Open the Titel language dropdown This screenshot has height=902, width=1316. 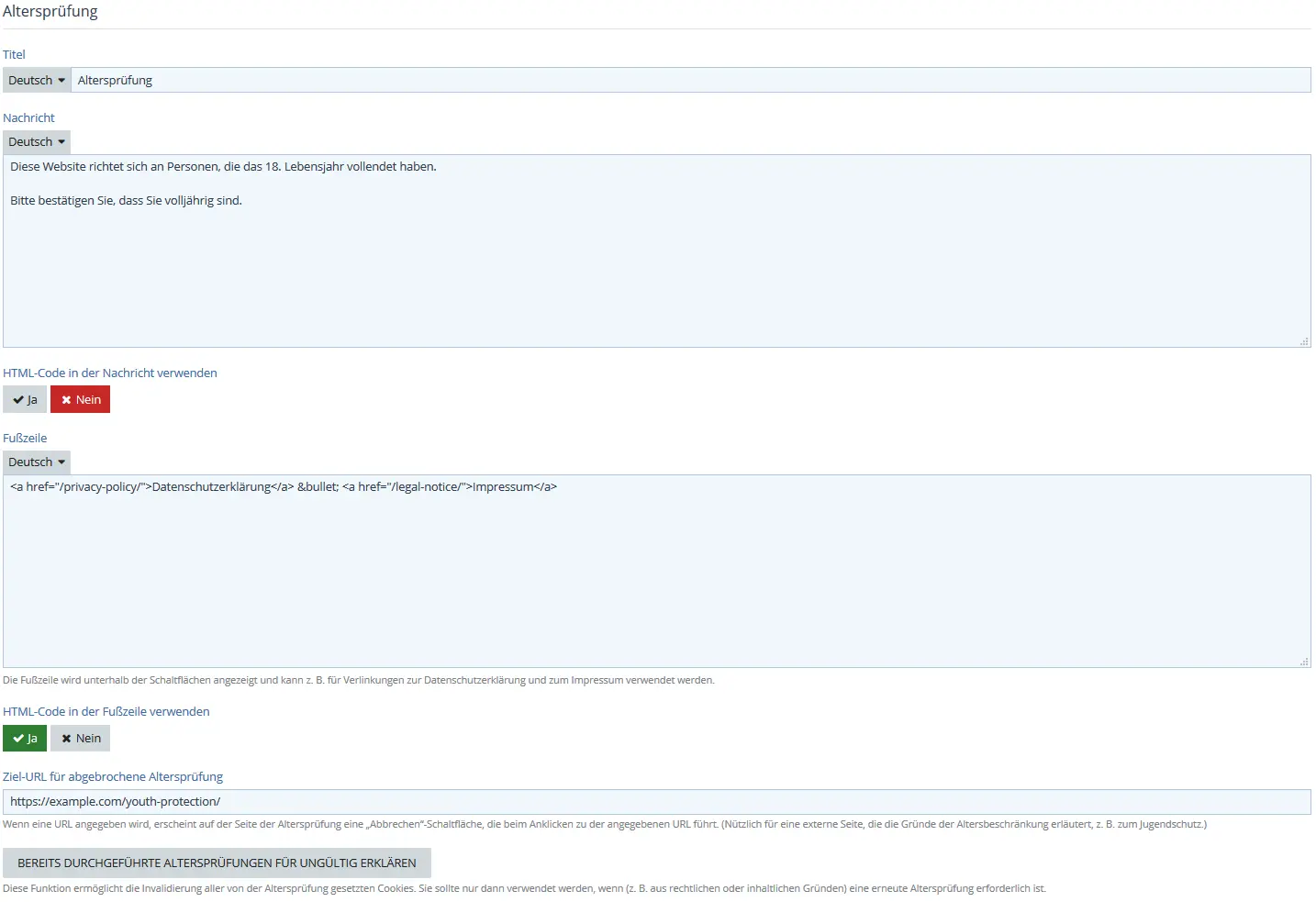coord(37,81)
